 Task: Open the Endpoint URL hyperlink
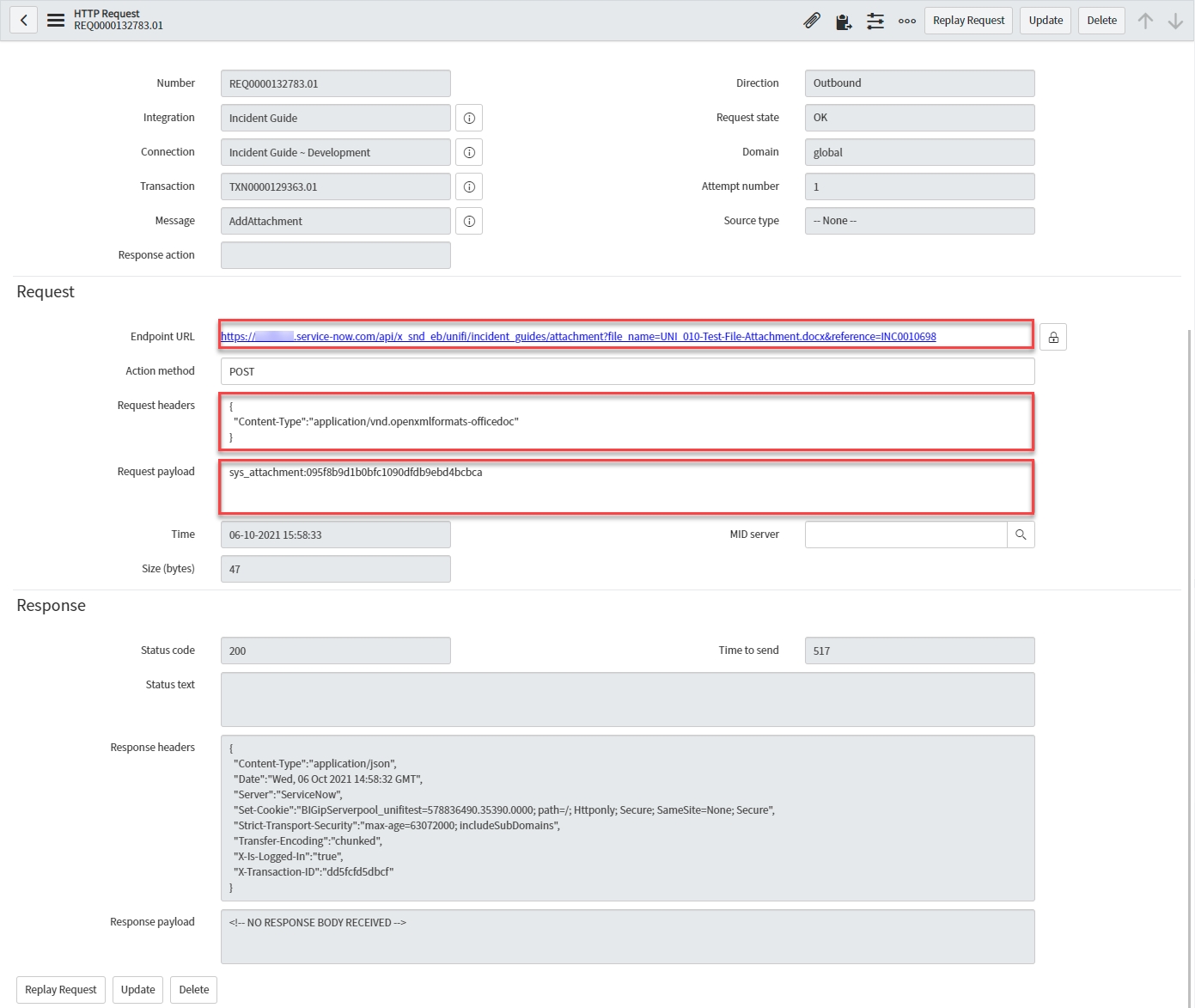(x=578, y=337)
